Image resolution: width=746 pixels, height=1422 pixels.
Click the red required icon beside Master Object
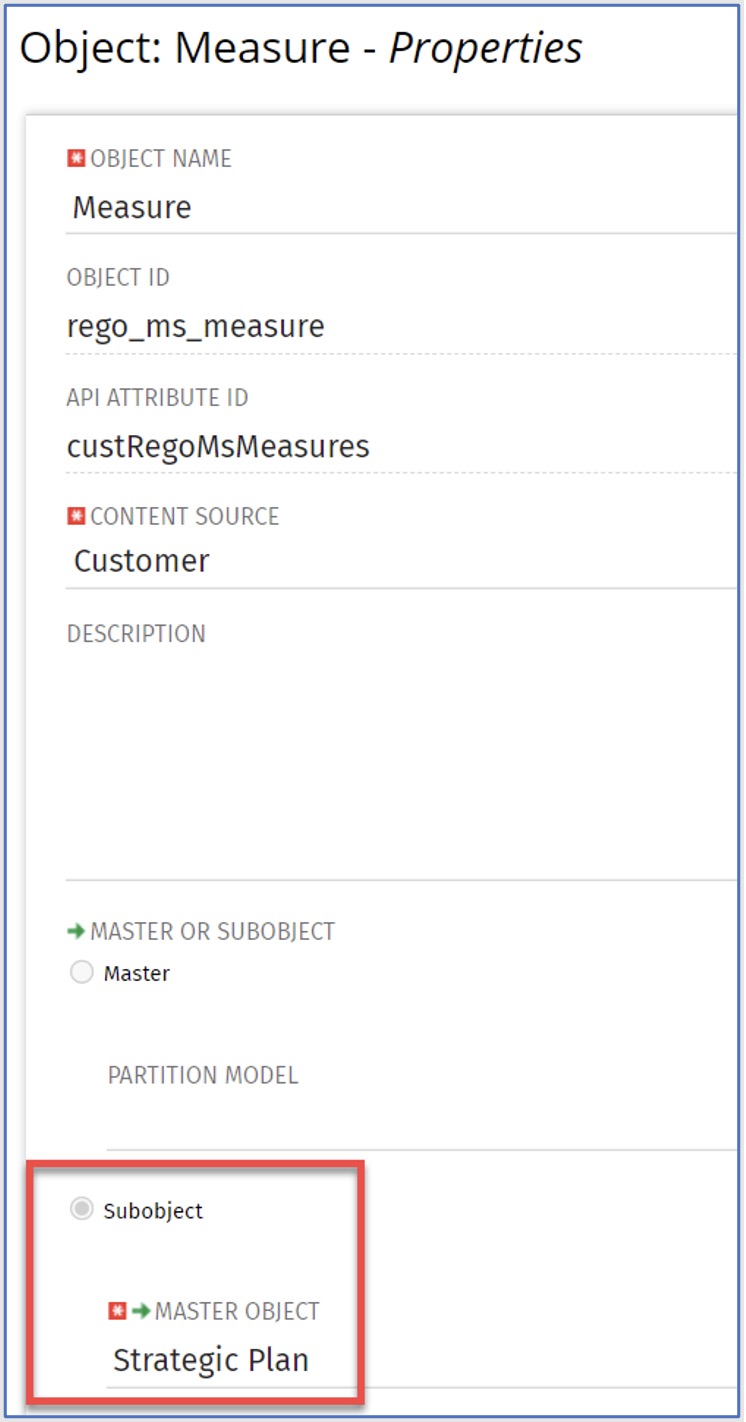(117, 1310)
